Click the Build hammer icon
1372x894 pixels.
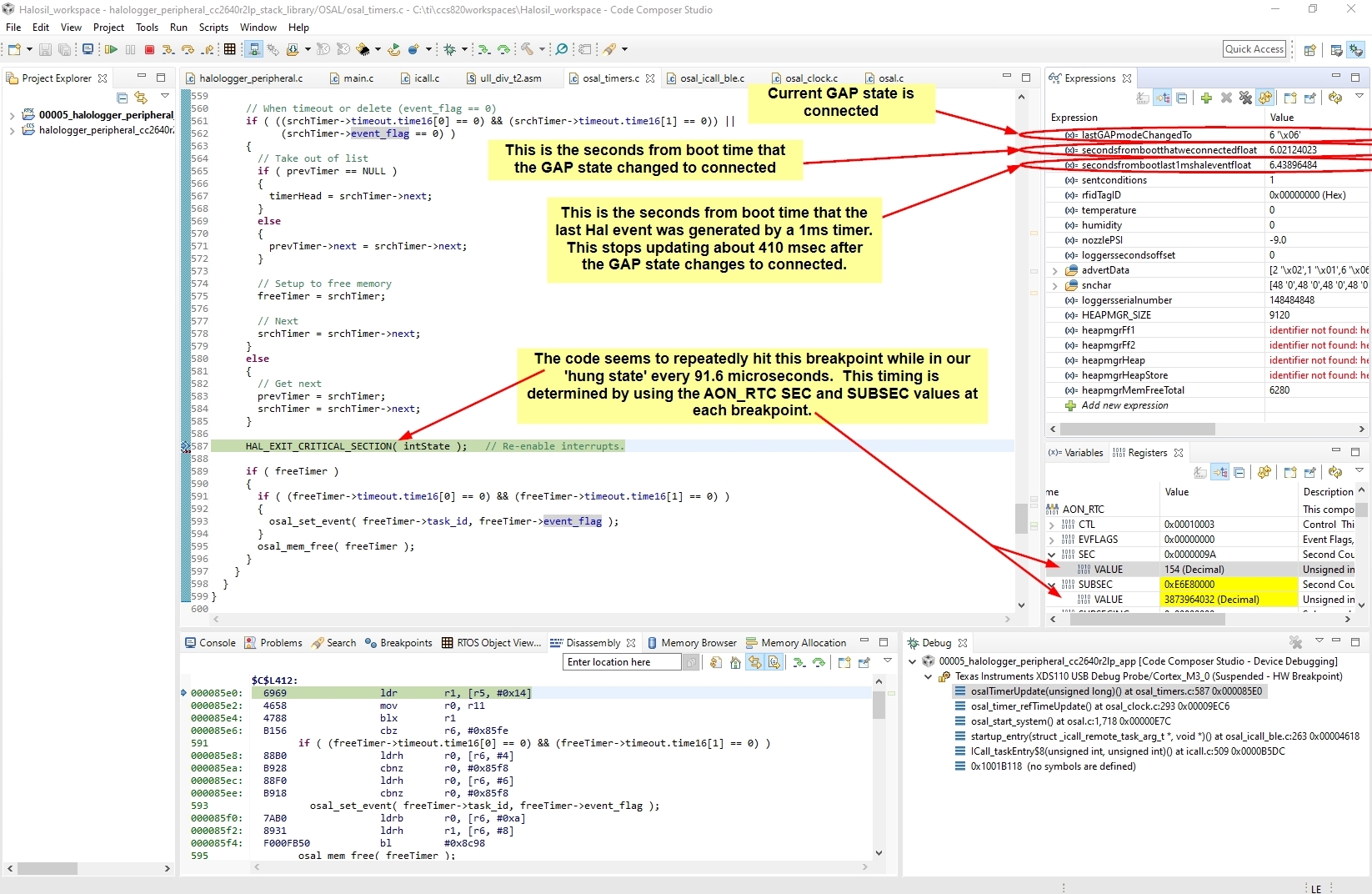527,49
